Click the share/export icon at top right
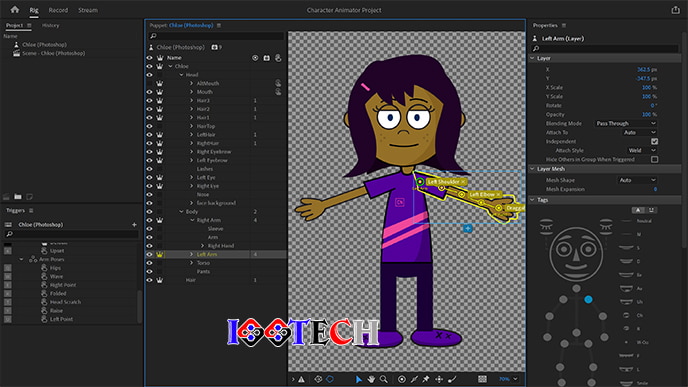 coord(675,10)
